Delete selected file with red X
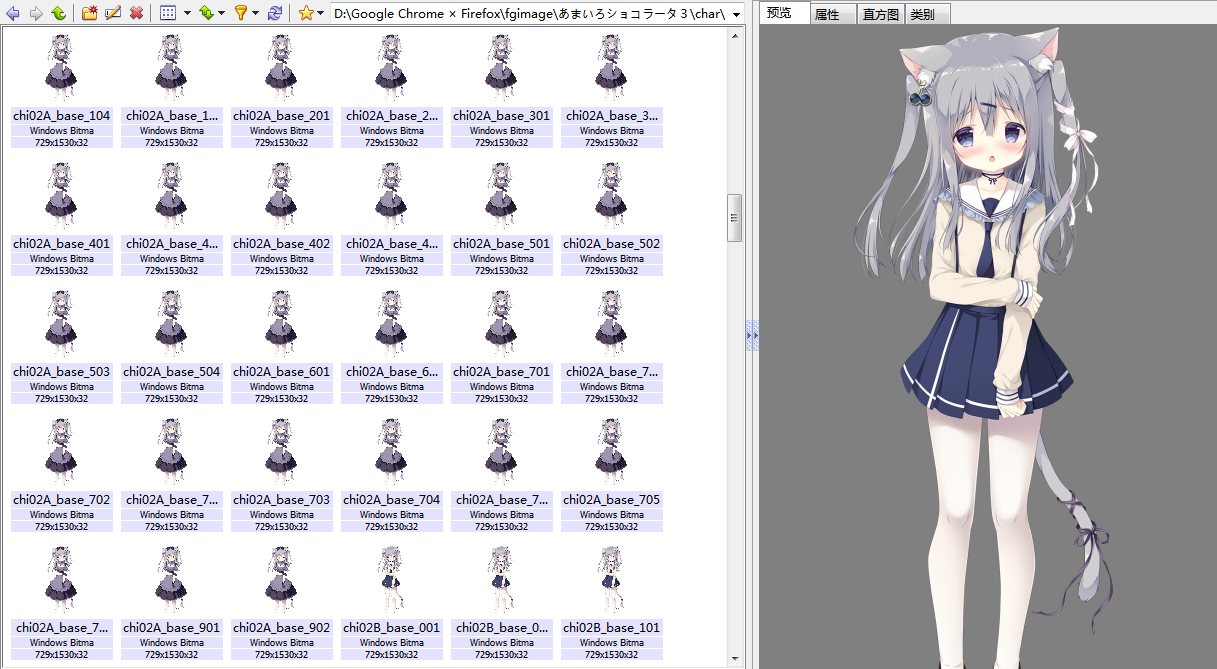Screen dimensions: 1217x669 [x=136, y=13]
